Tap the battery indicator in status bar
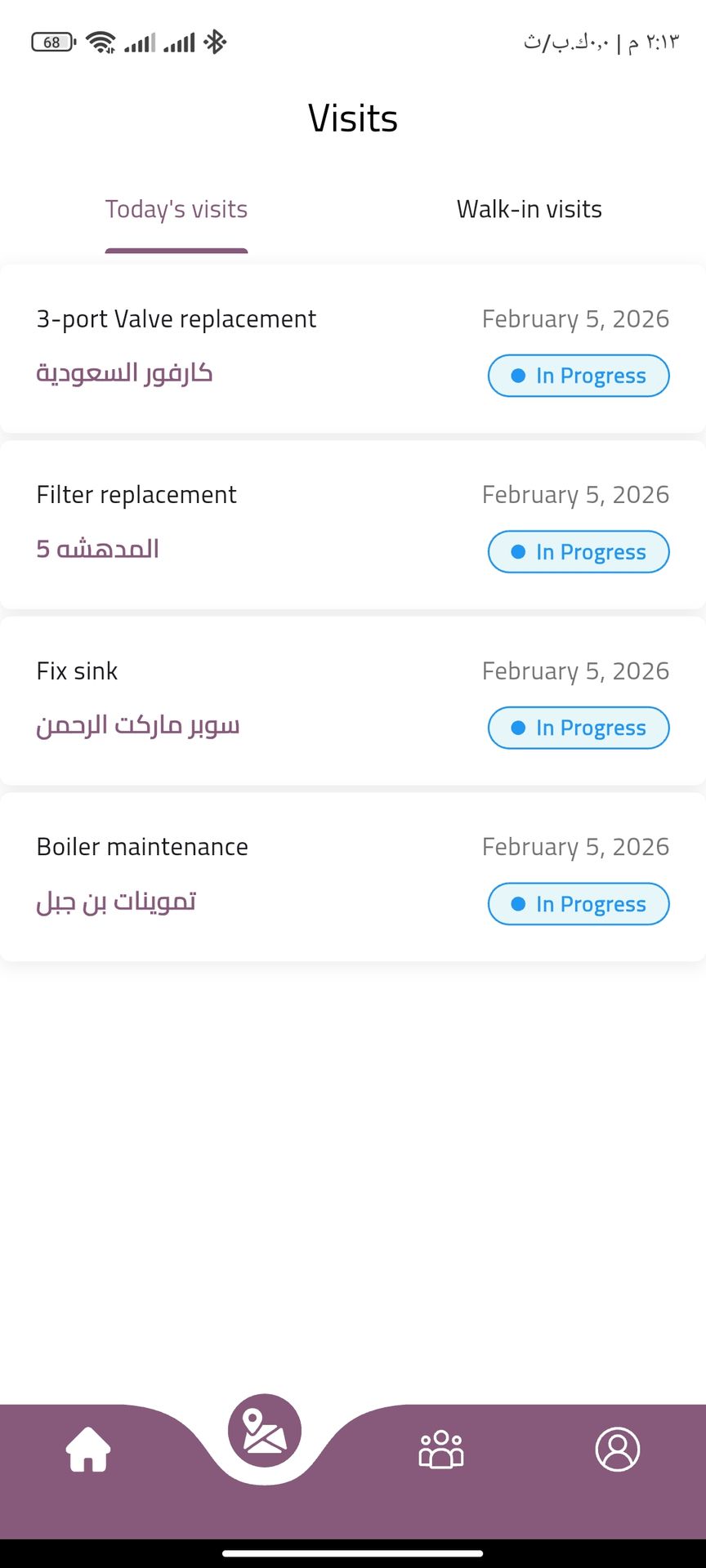706x1568 pixels. 53,42
